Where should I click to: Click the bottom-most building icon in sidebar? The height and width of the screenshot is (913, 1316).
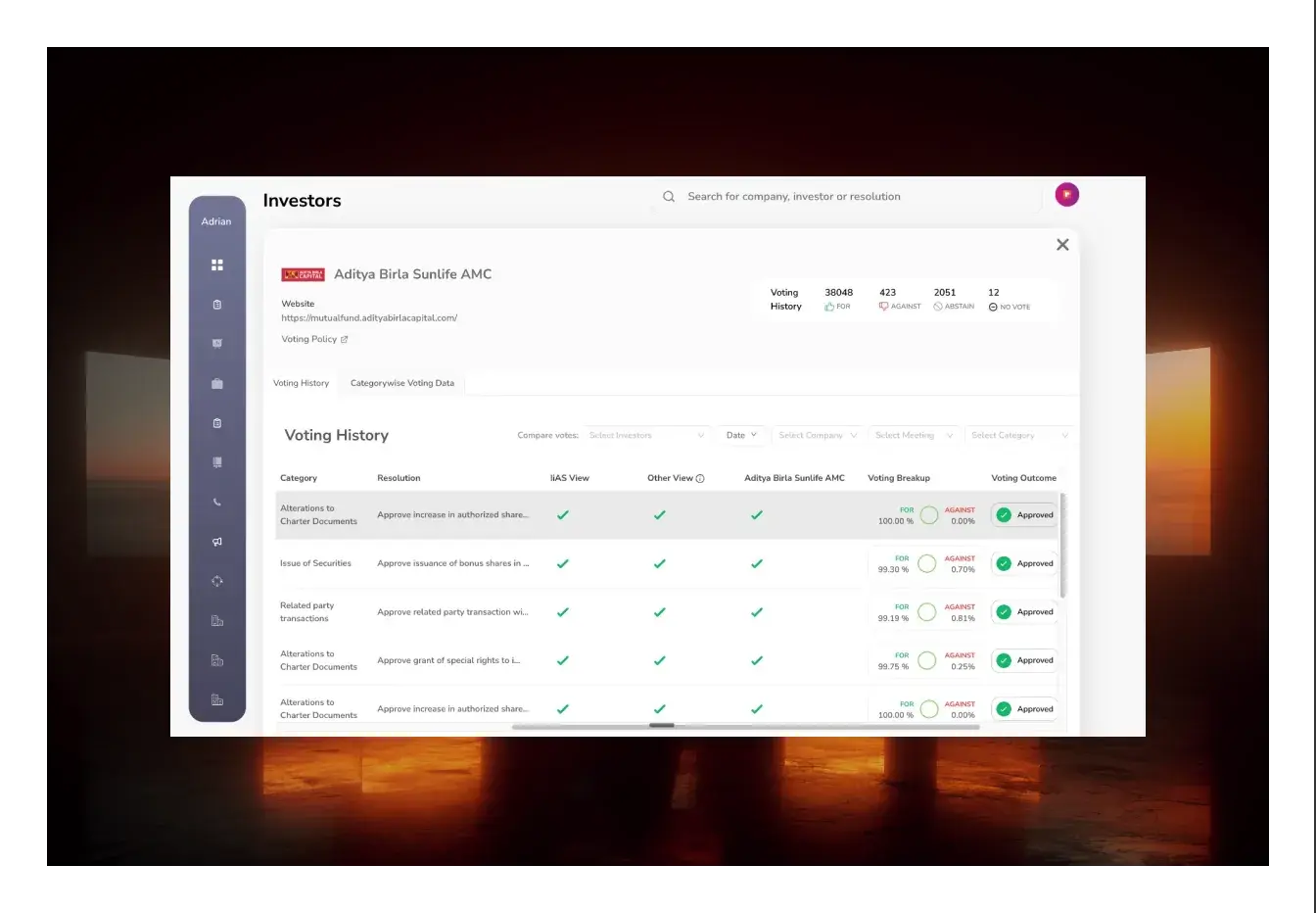pos(217,699)
